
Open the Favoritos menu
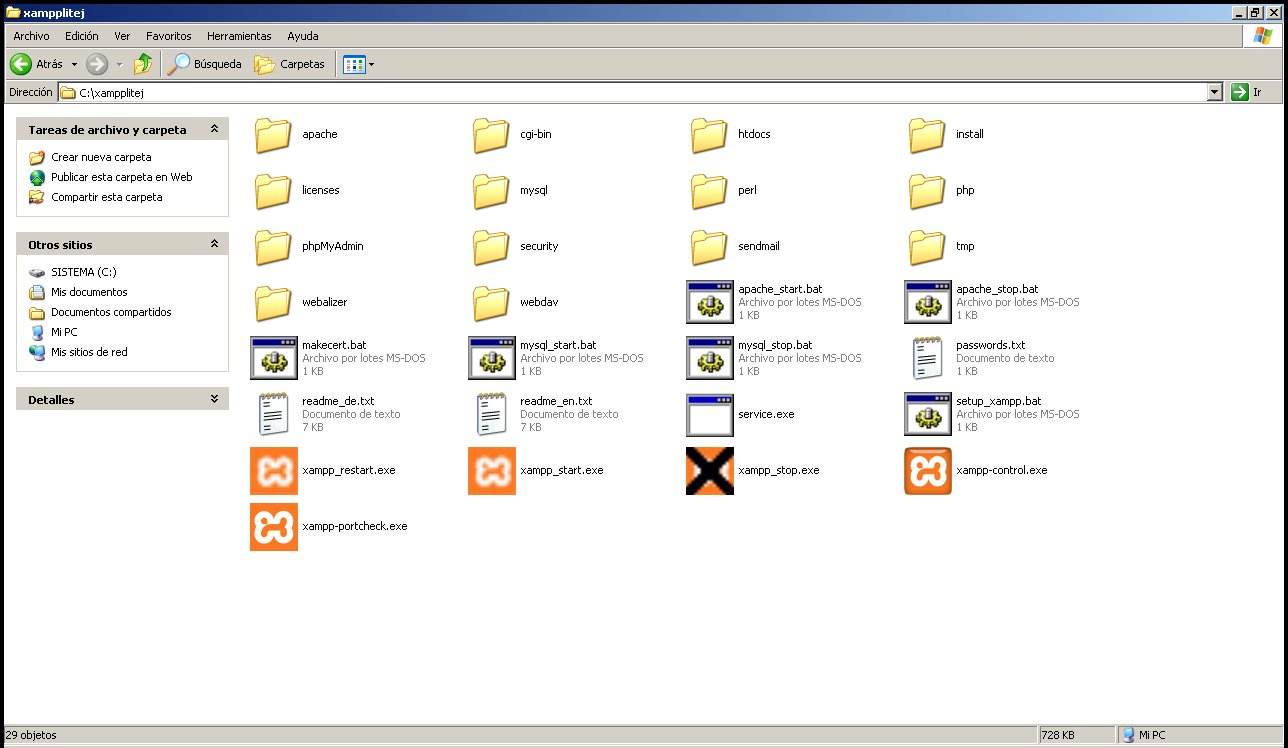[x=168, y=36]
